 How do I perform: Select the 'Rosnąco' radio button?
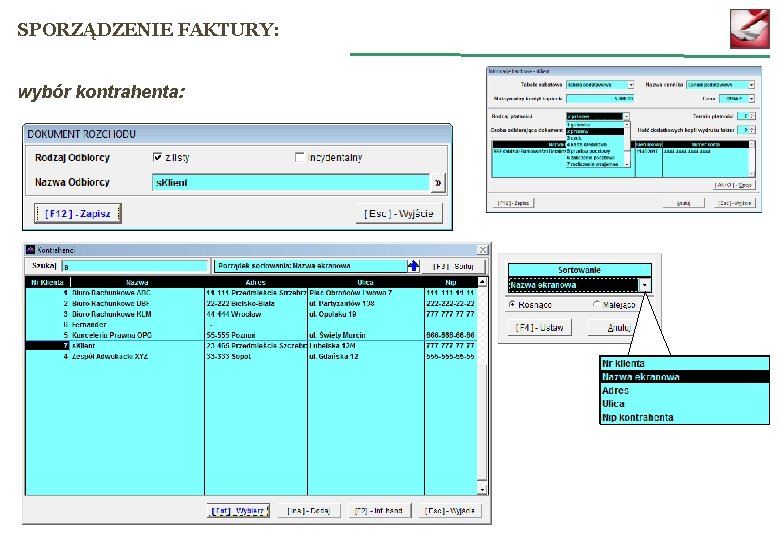[x=512, y=304]
